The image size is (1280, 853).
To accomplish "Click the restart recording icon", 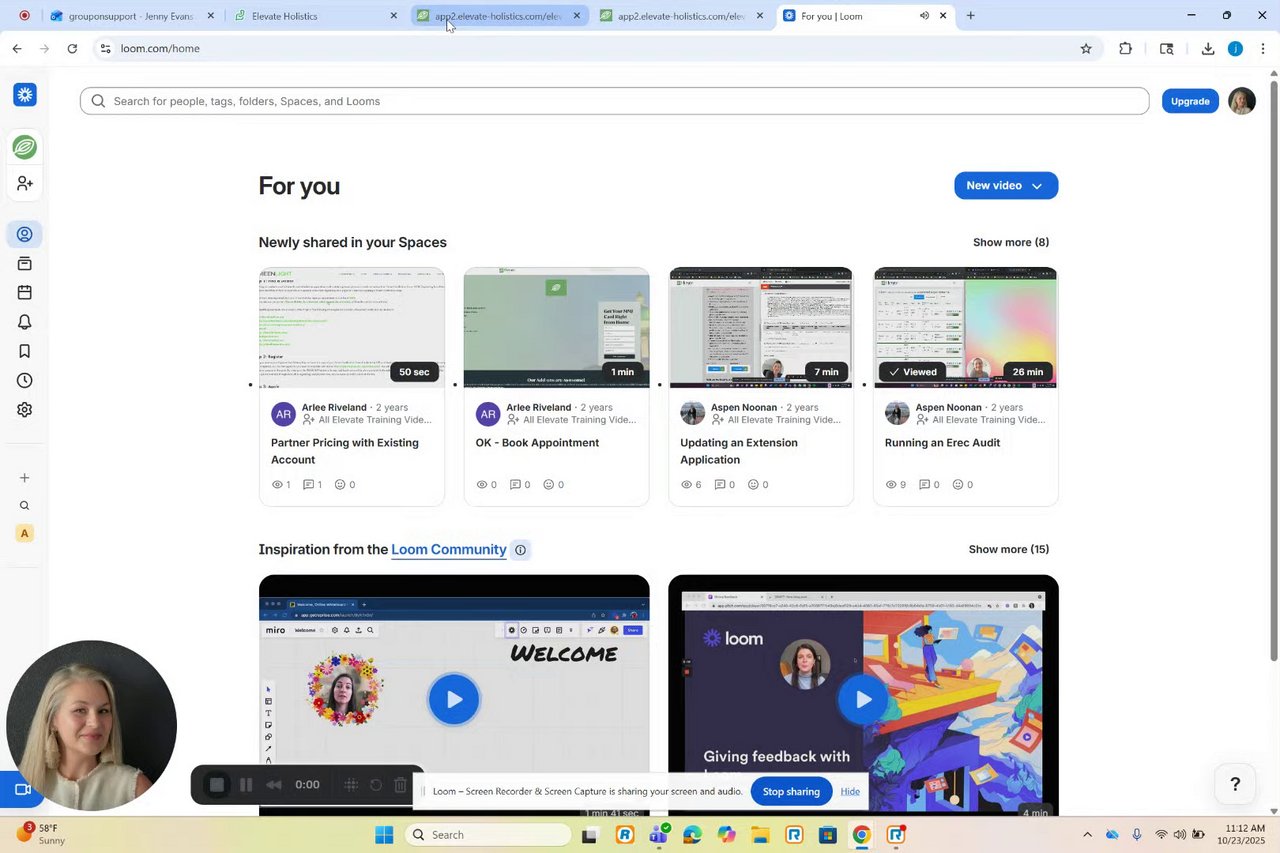I will click(376, 785).
